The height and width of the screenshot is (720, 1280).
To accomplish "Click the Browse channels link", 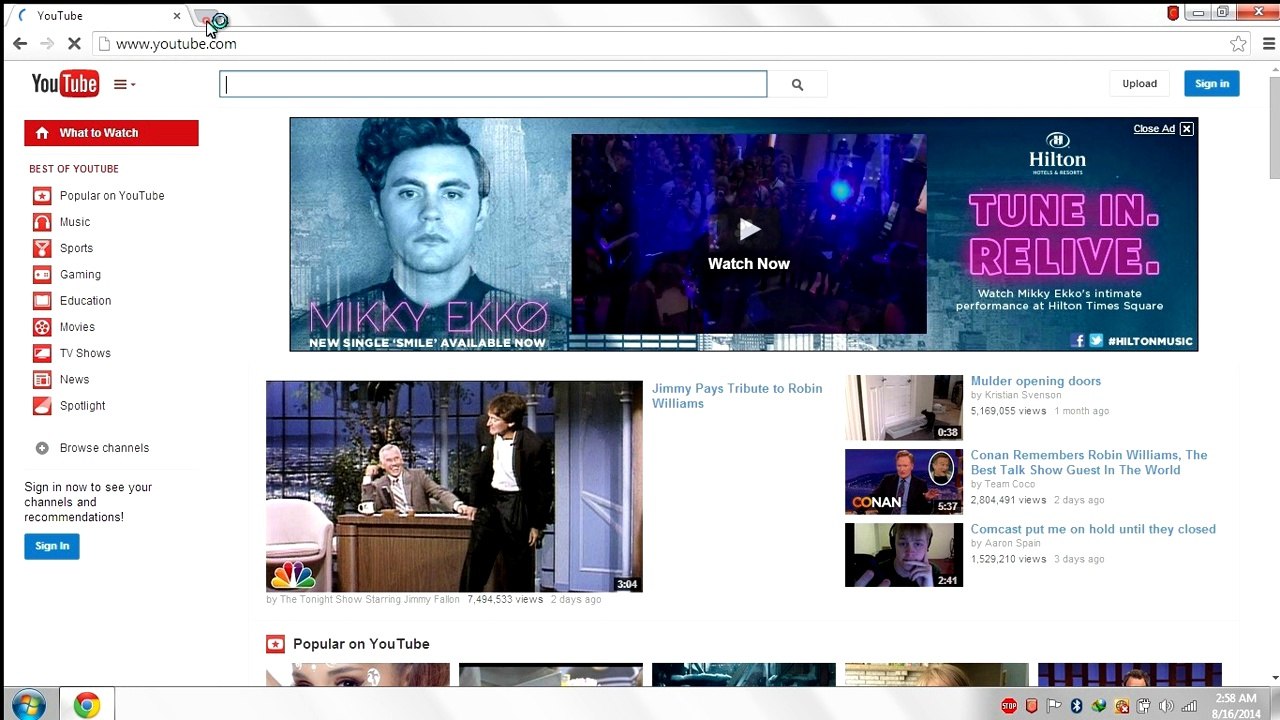I will (x=104, y=448).
